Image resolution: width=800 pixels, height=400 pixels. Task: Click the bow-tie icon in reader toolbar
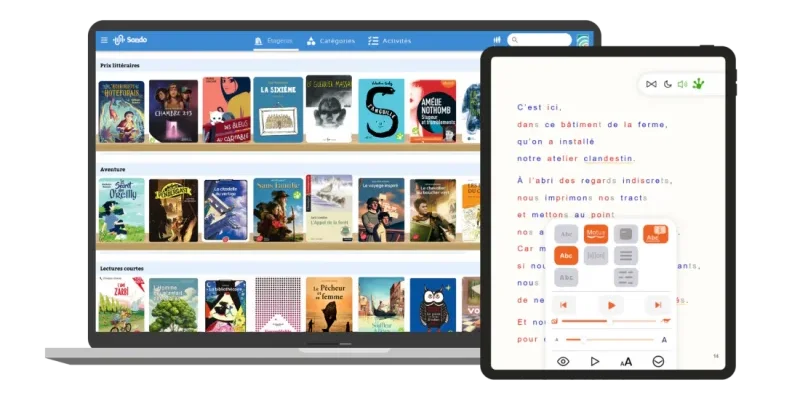652,84
